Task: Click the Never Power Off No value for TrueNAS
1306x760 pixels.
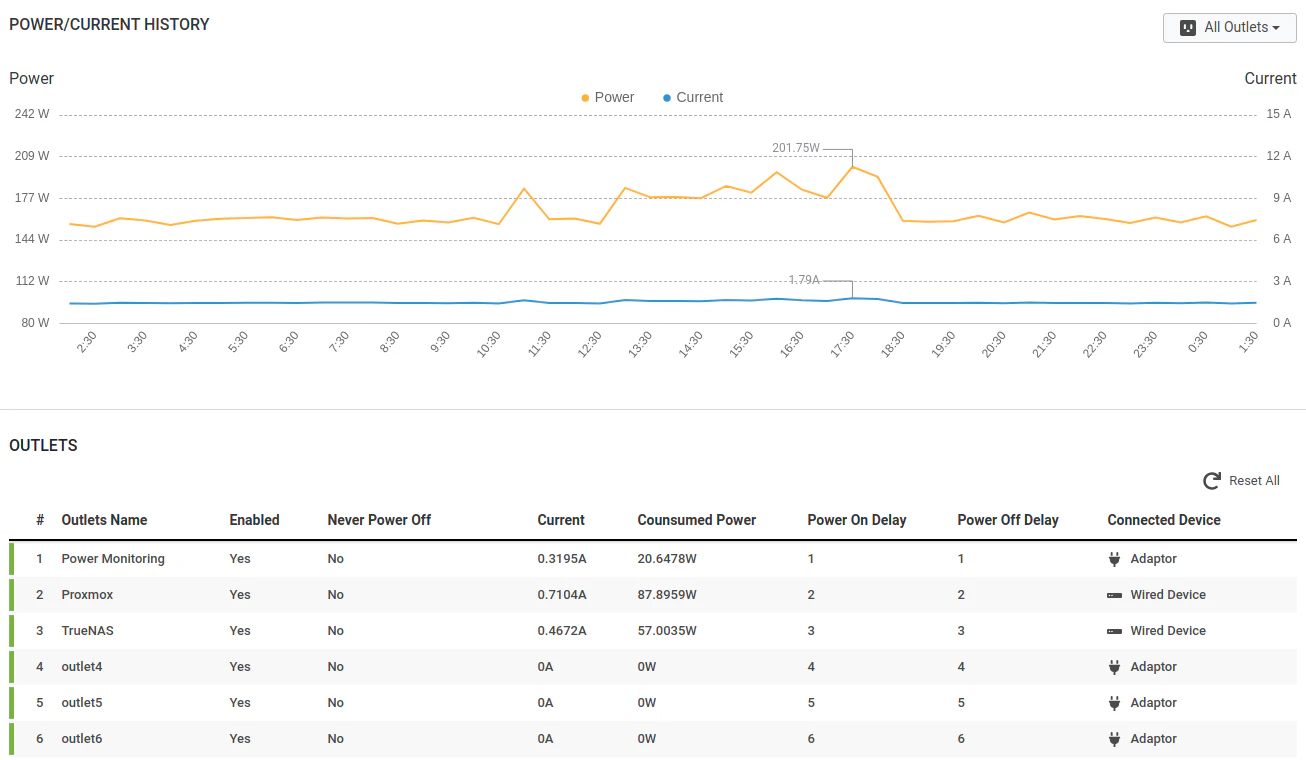Action: tap(335, 631)
